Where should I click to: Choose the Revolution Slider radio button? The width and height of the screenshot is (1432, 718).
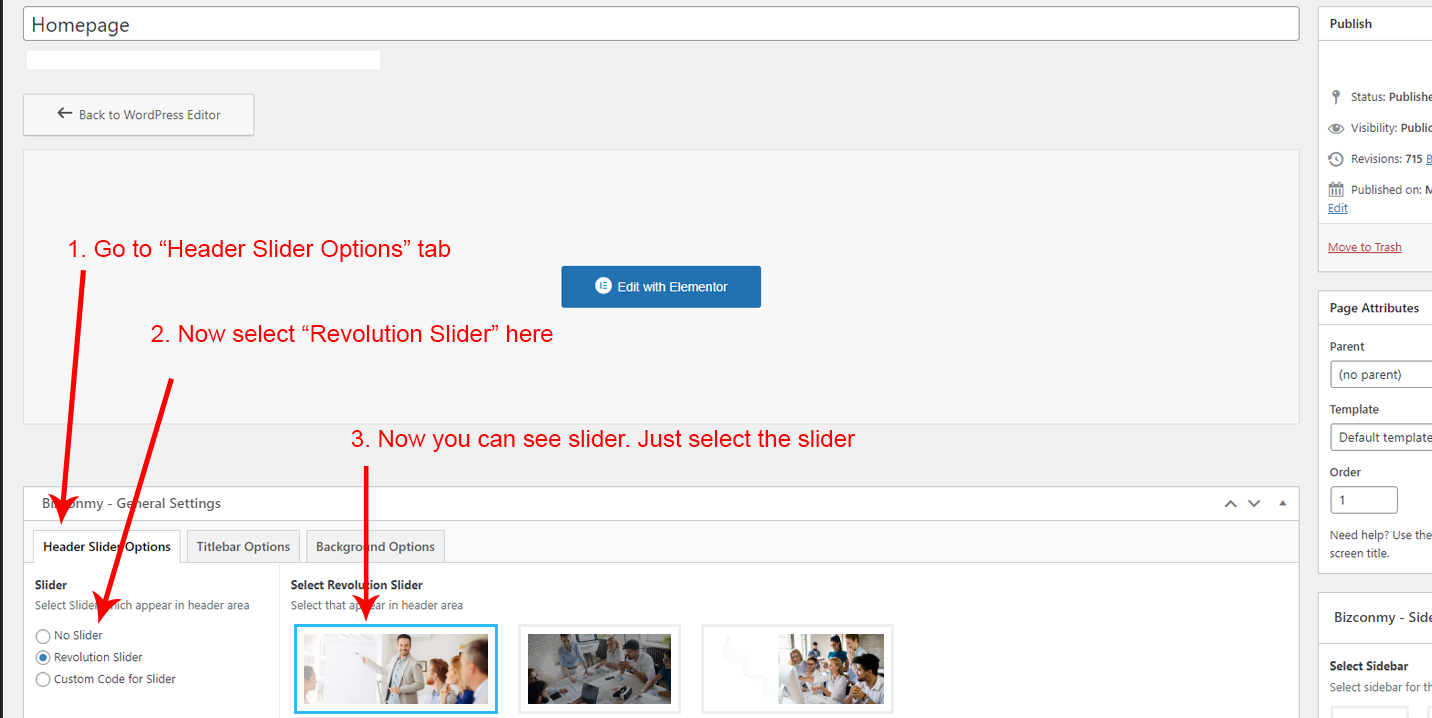click(43, 658)
